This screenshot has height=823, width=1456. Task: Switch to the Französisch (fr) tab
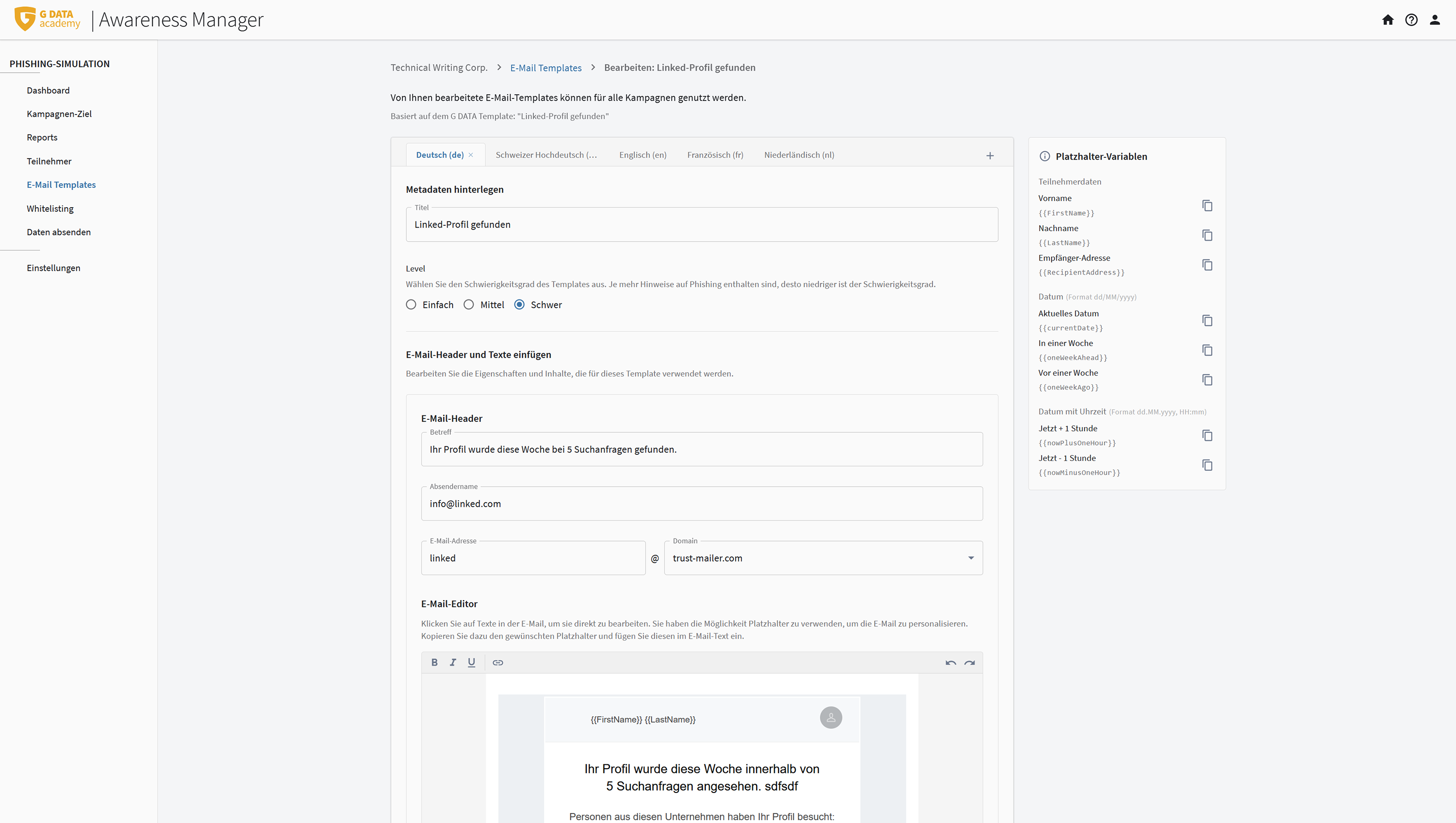click(715, 155)
